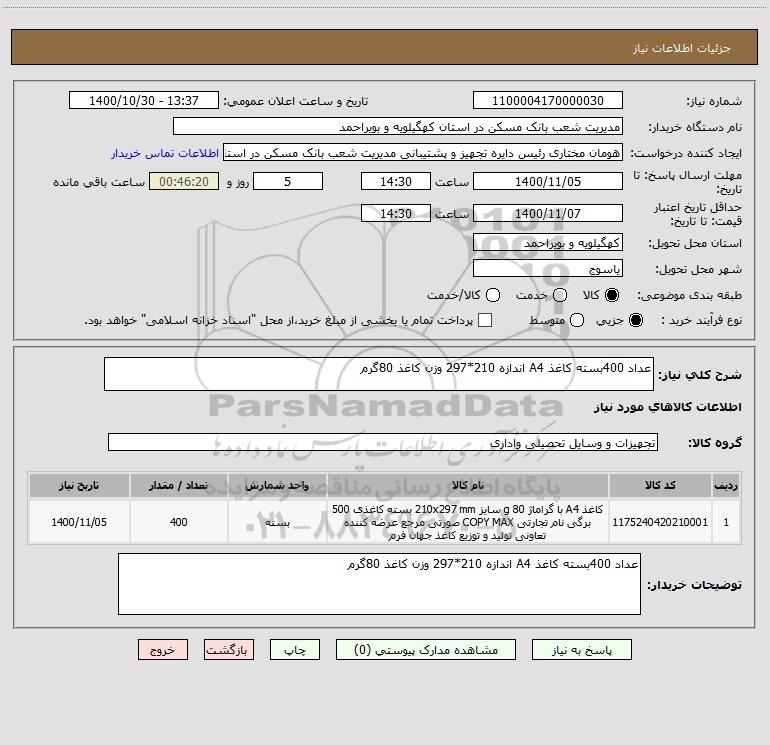Click the delivery city field یاسوج
770x745 pixels.
(548, 268)
